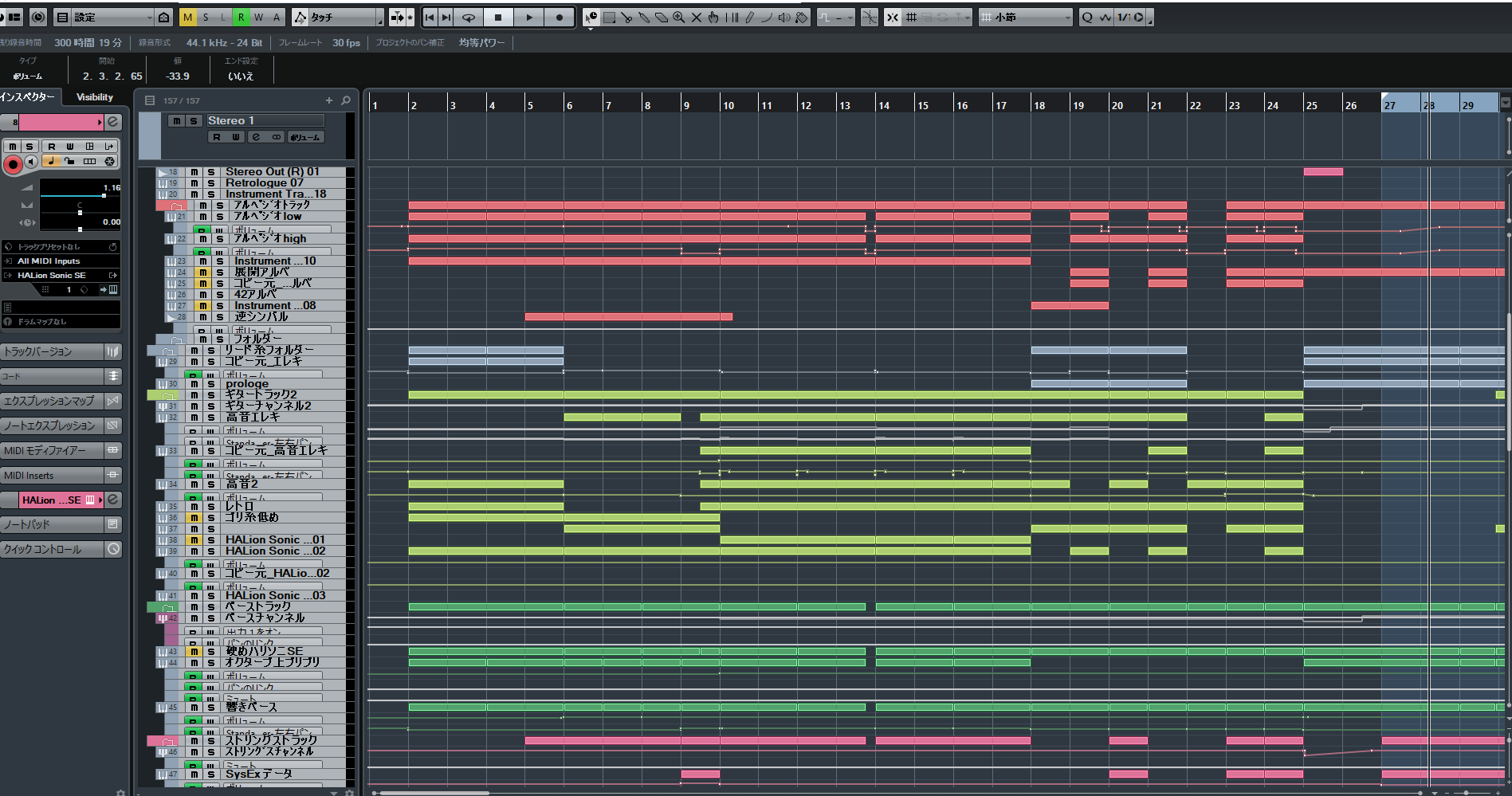This screenshot has height=796, width=1512.
Task: Select the Color paint bucket tool
Action: coord(802,18)
